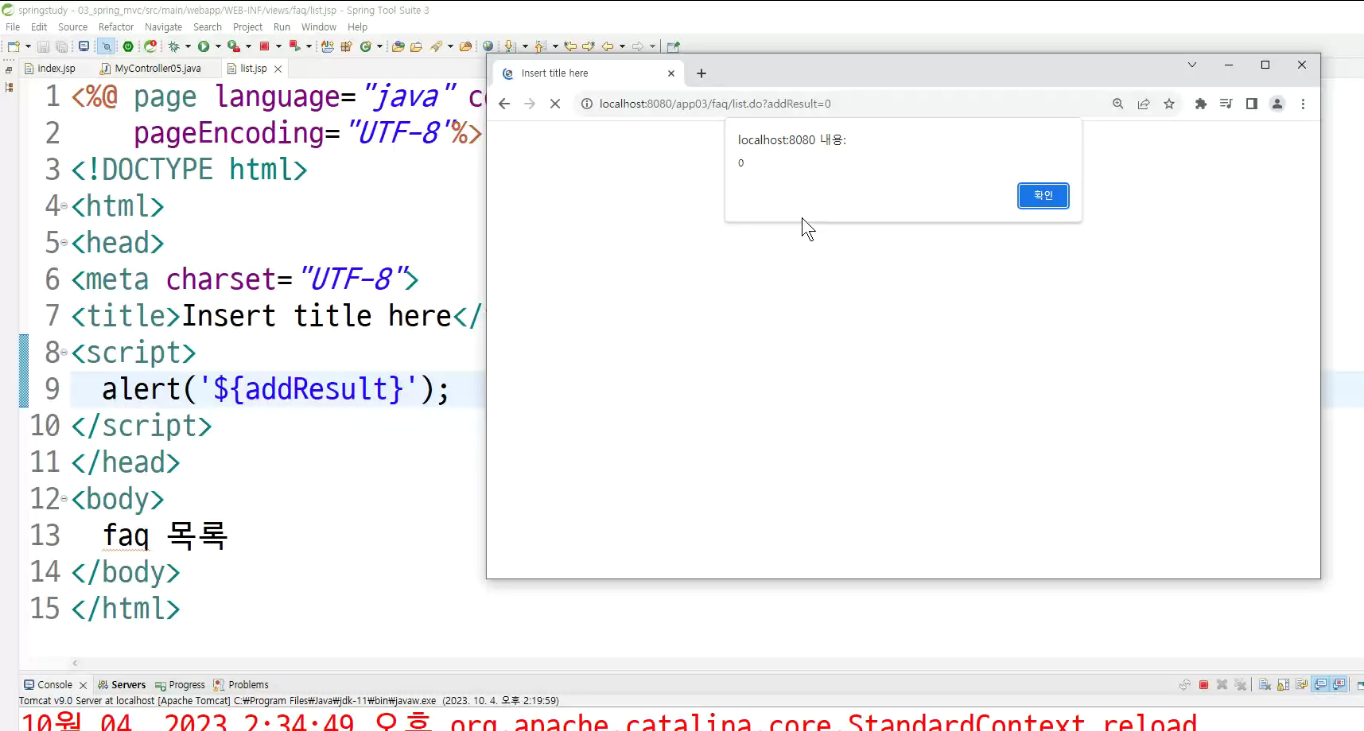Switch to the Progress tab
1364x731 pixels.
point(180,685)
